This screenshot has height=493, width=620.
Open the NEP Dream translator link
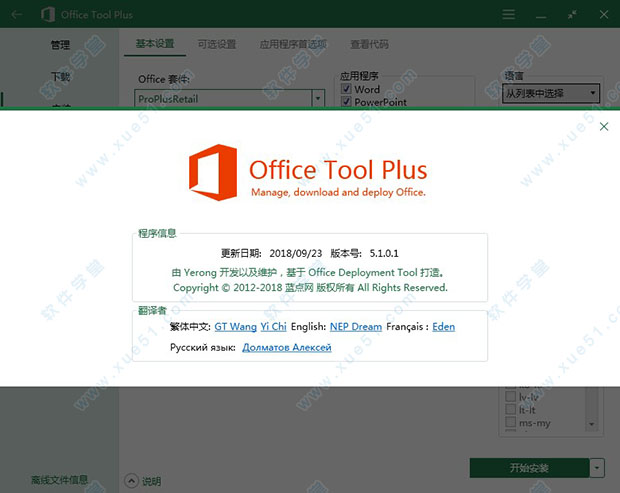coord(356,327)
